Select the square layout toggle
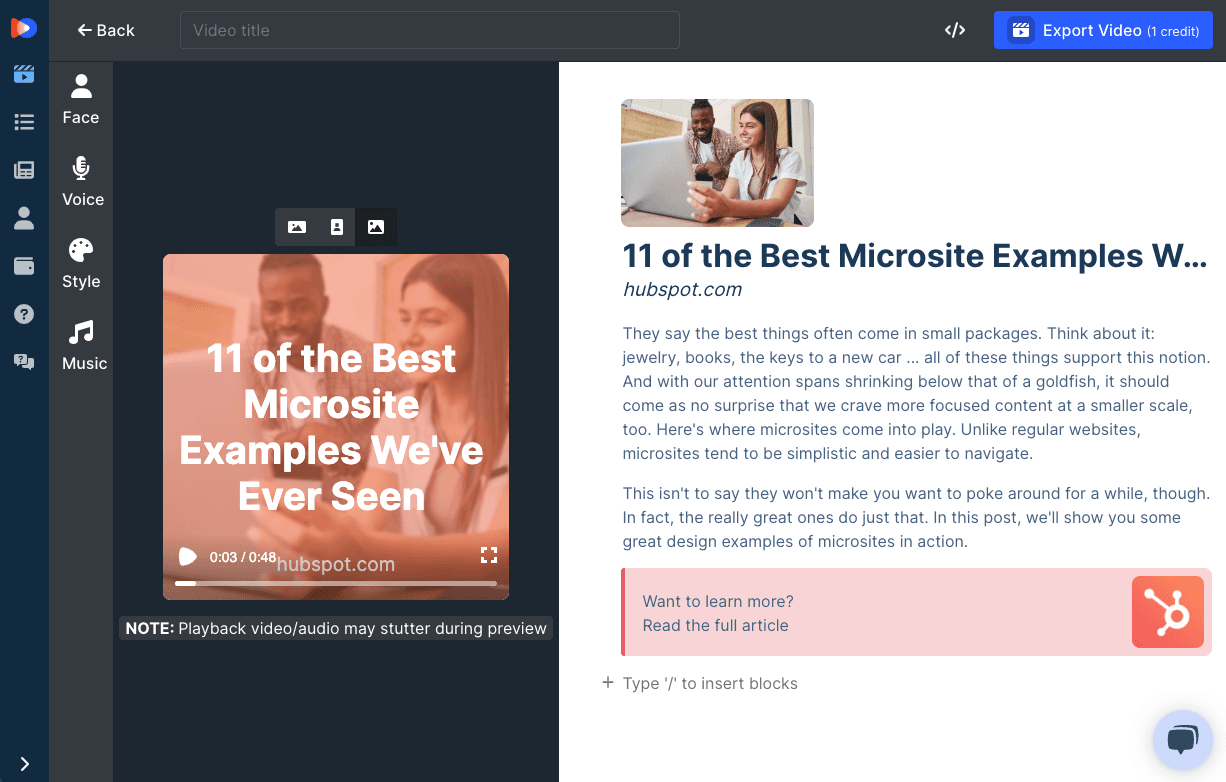The image size is (1226, 782). [x=376, y=227]
